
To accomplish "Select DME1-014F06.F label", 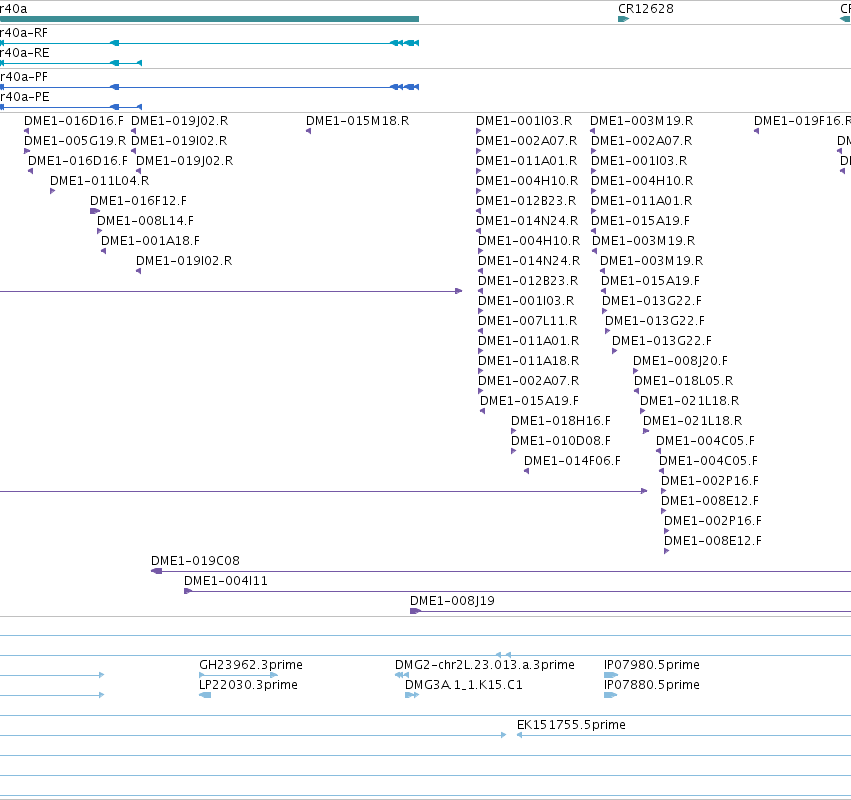I will coord(572,461).
